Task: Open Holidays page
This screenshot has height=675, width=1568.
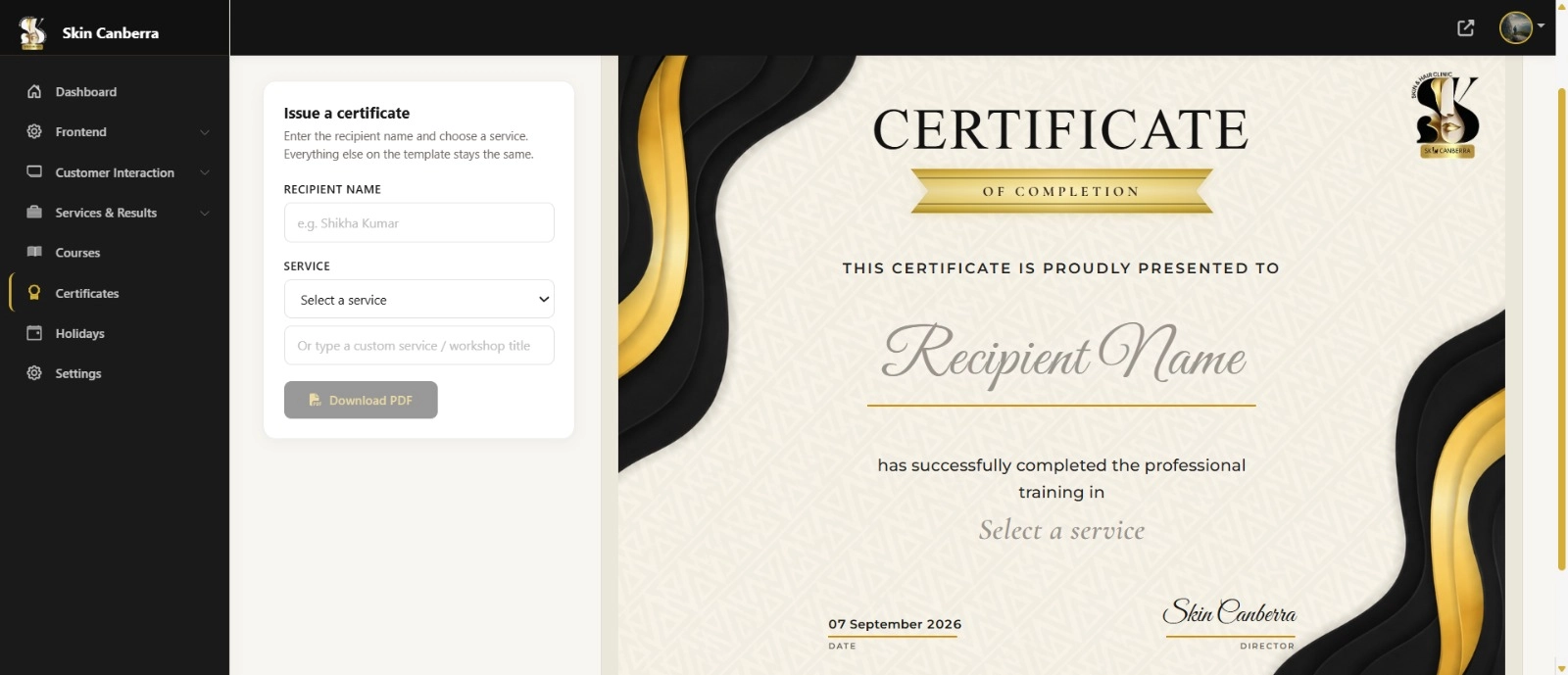Action: (79, 333)
